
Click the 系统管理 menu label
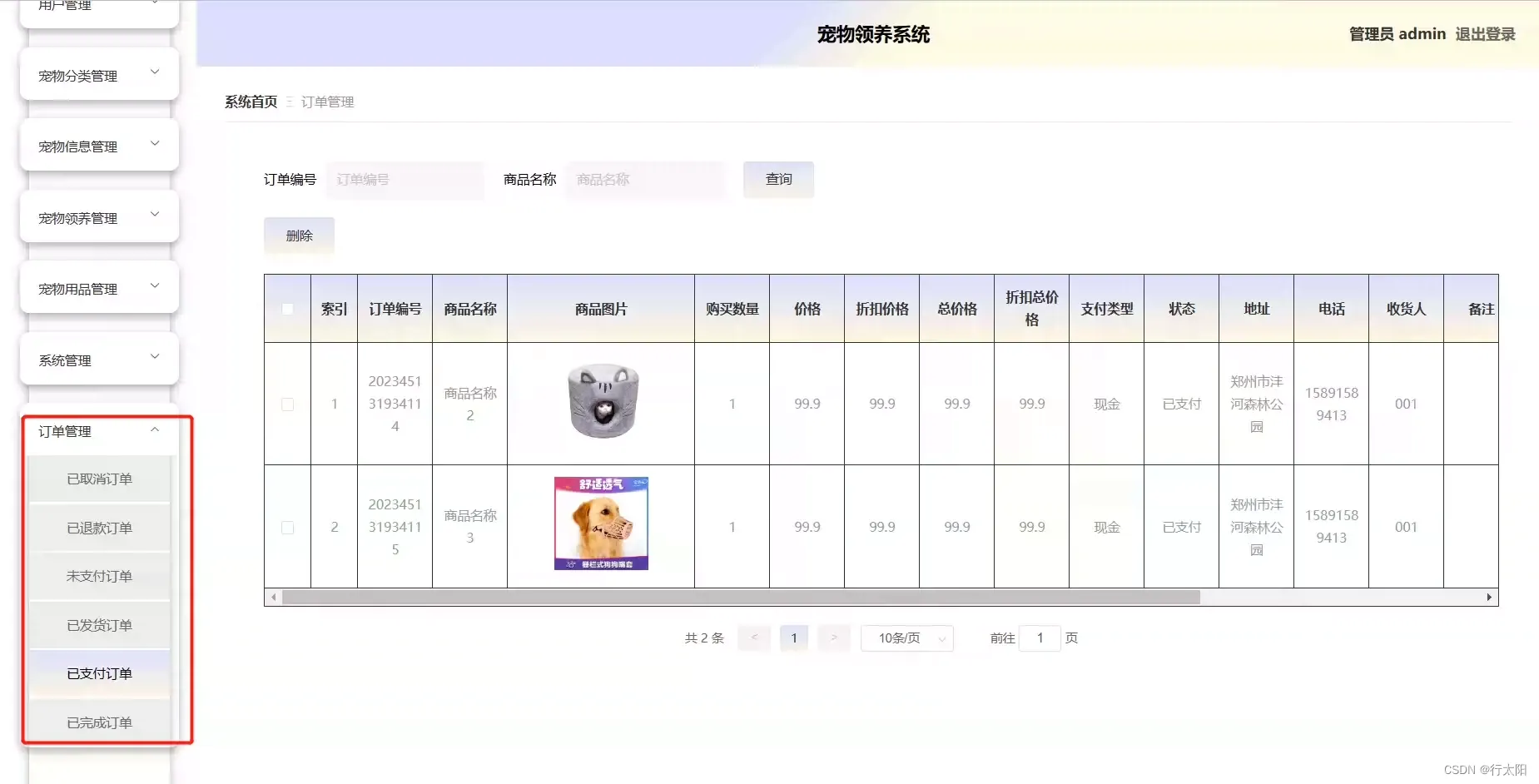65,360
